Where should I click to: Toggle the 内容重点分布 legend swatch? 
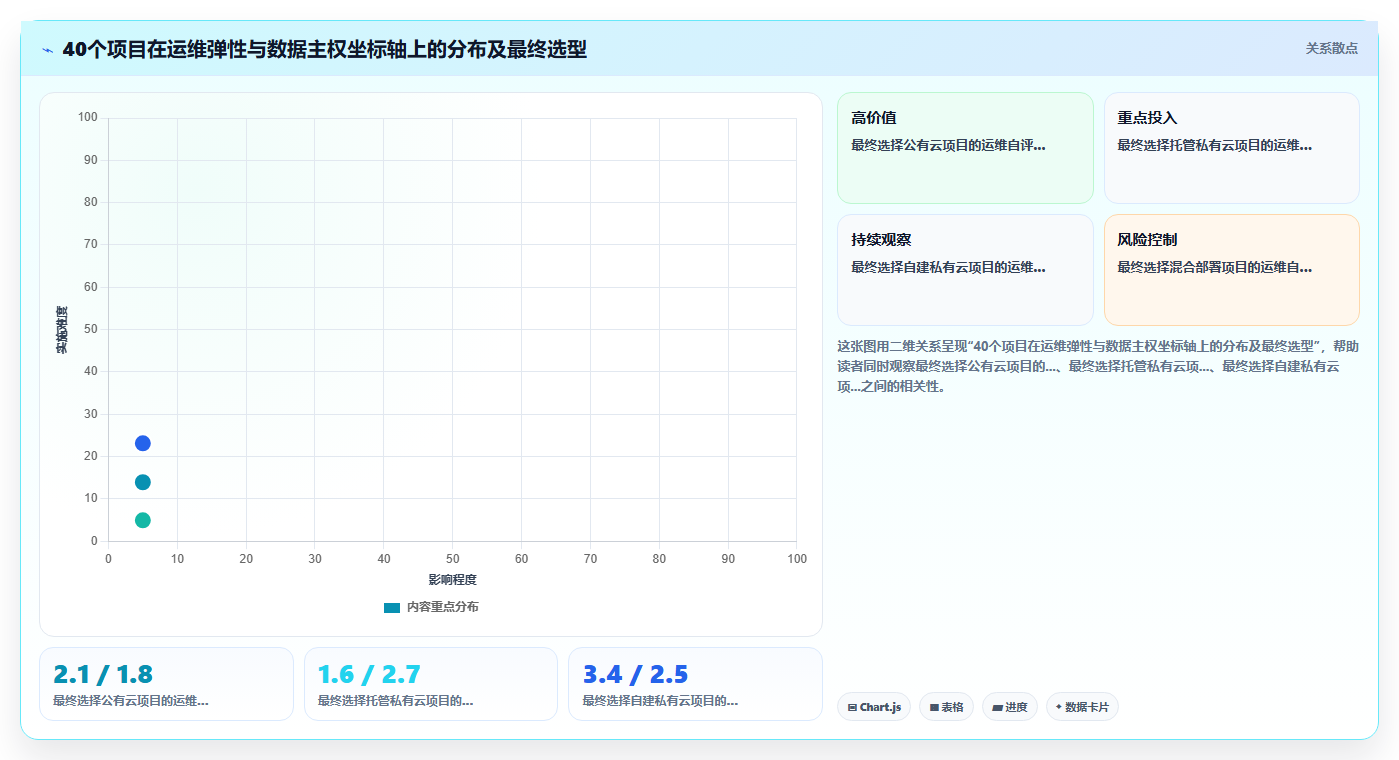pyautogui.click(x=392, y=607)
